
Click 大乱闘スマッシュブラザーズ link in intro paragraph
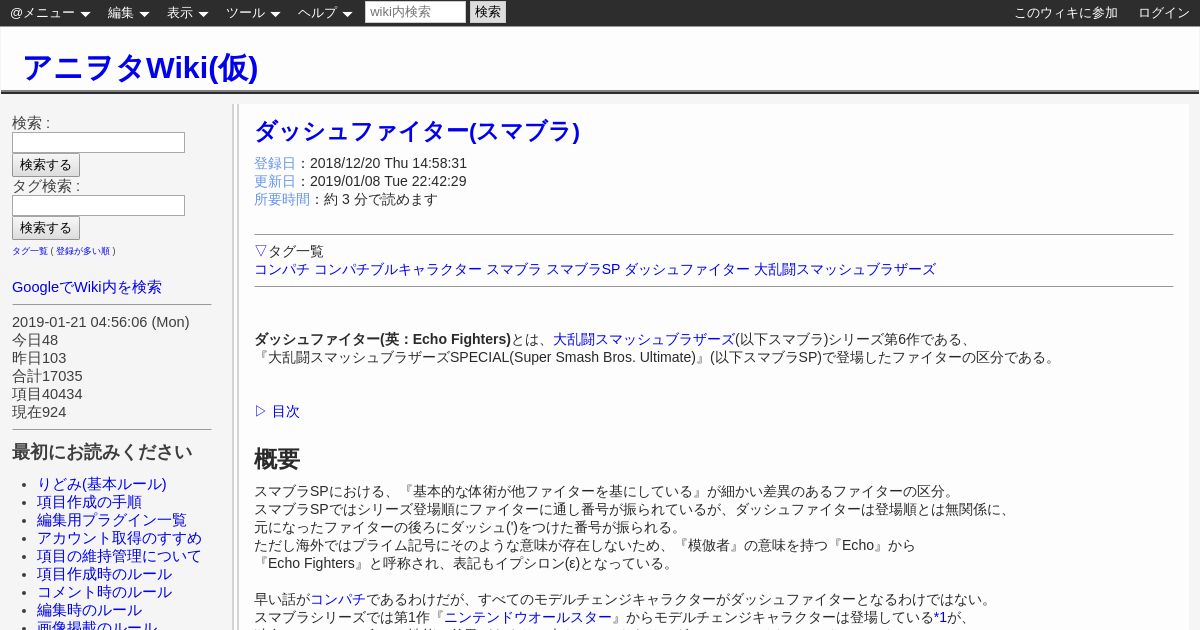pyautogui.click(x=644, y=339)
